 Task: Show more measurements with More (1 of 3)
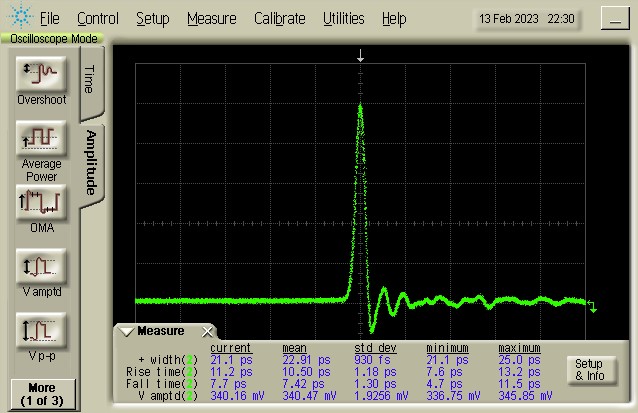[x=41, y=393]
